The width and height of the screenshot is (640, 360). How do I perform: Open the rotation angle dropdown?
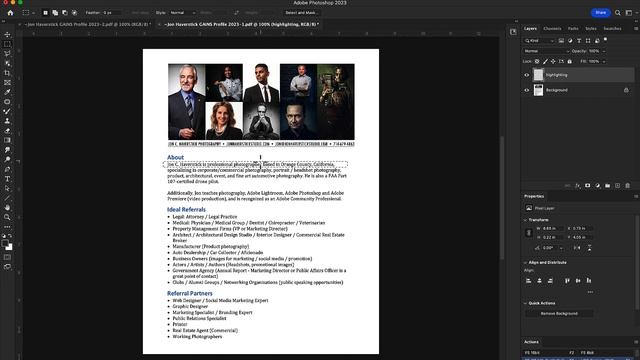(x=561, y=248)
